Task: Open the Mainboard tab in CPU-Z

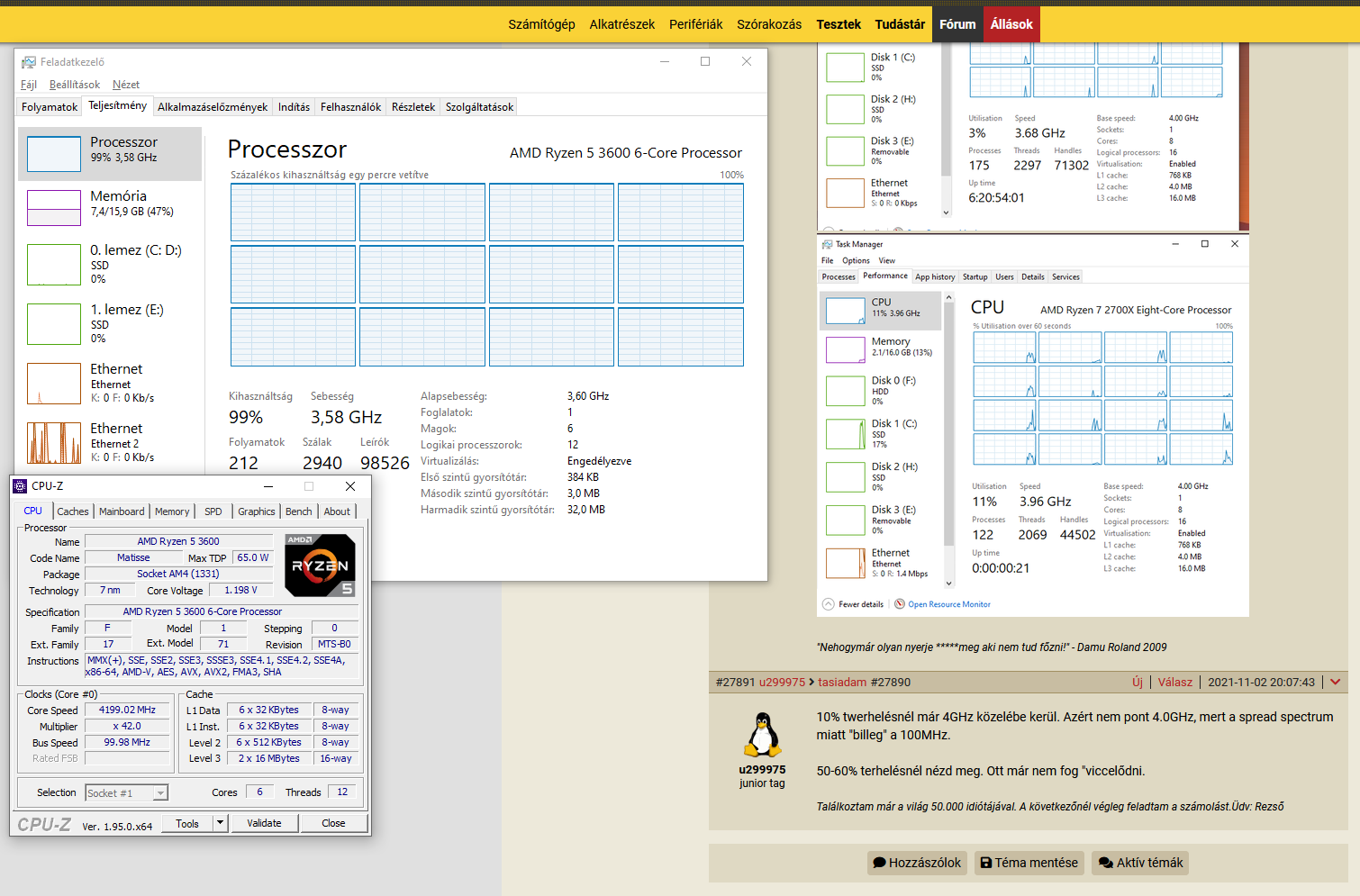Action: (x=122, y=511)
